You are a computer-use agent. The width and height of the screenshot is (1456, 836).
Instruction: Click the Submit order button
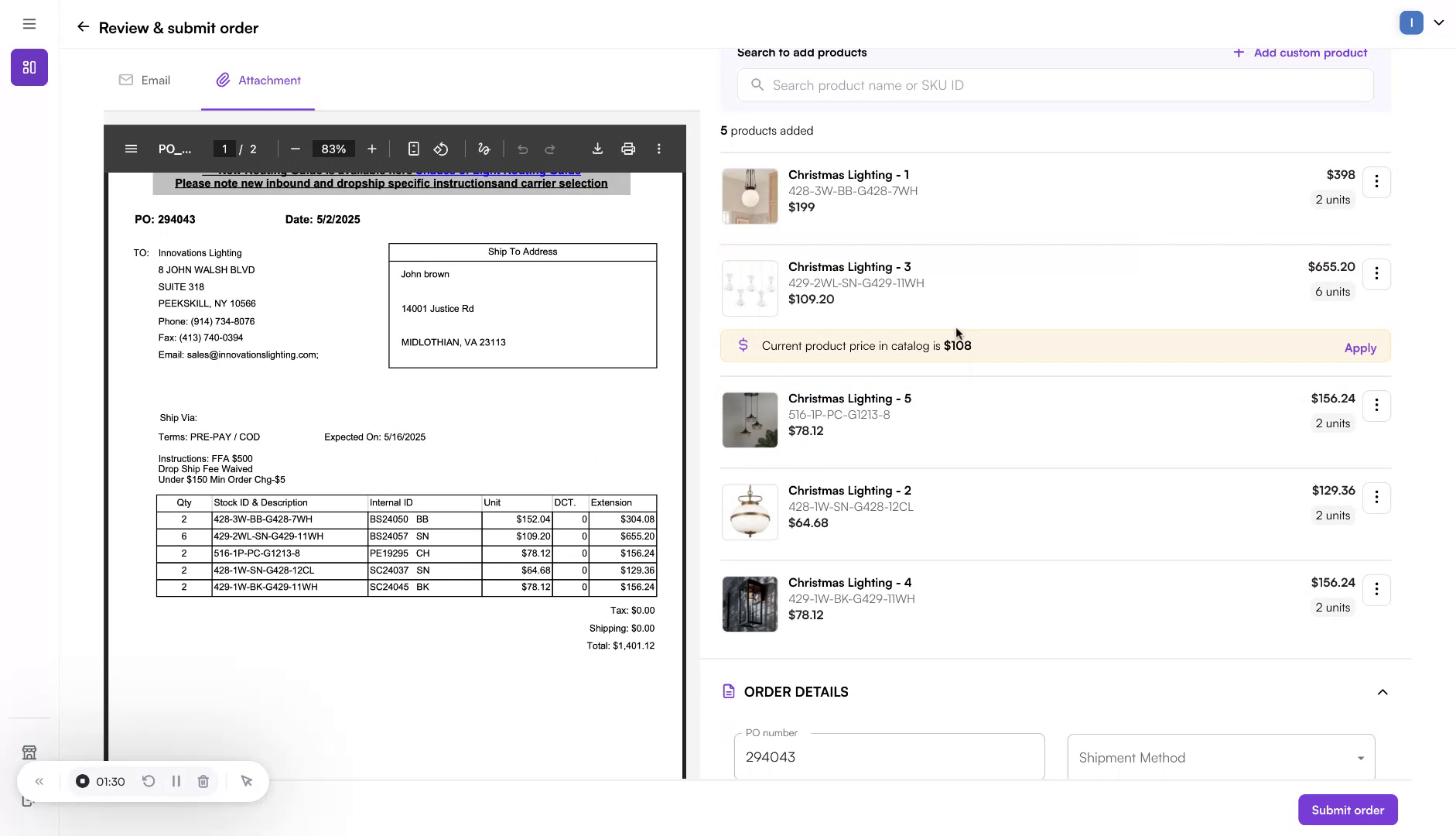pyautogui.click(x=1346, y=809)
